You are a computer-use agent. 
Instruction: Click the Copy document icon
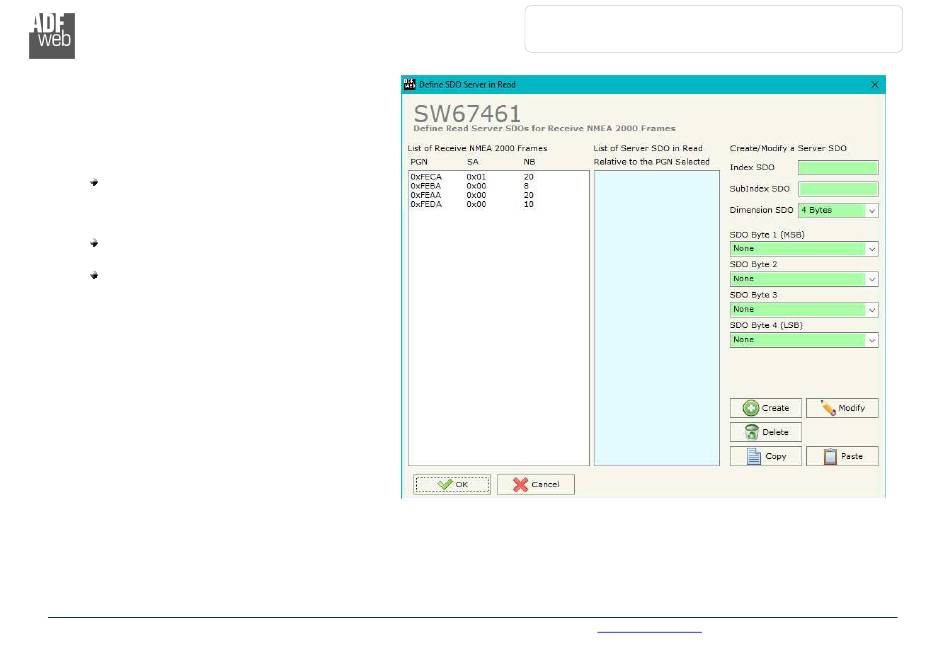pos(754,456)
